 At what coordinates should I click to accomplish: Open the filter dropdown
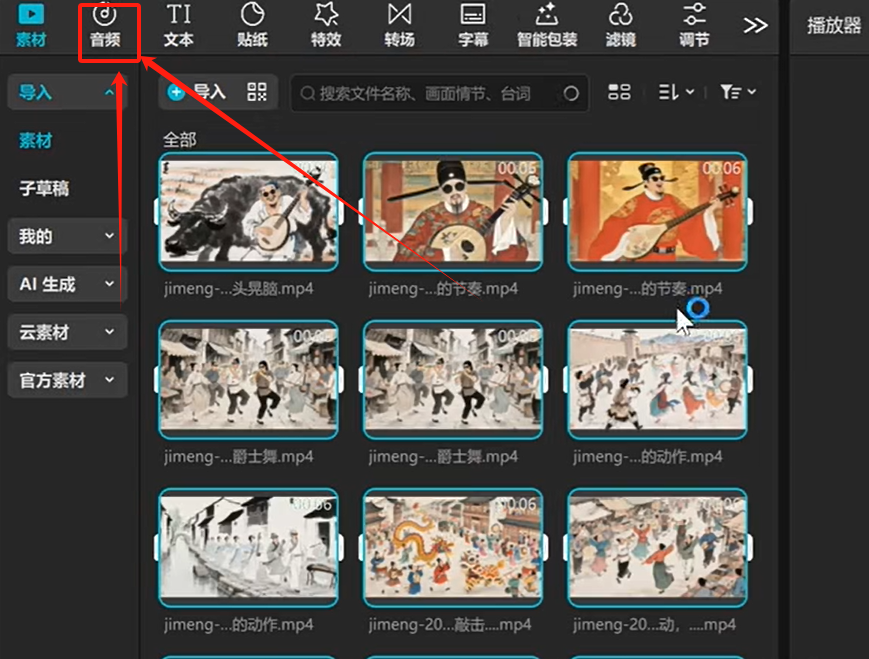coord(738,93)
